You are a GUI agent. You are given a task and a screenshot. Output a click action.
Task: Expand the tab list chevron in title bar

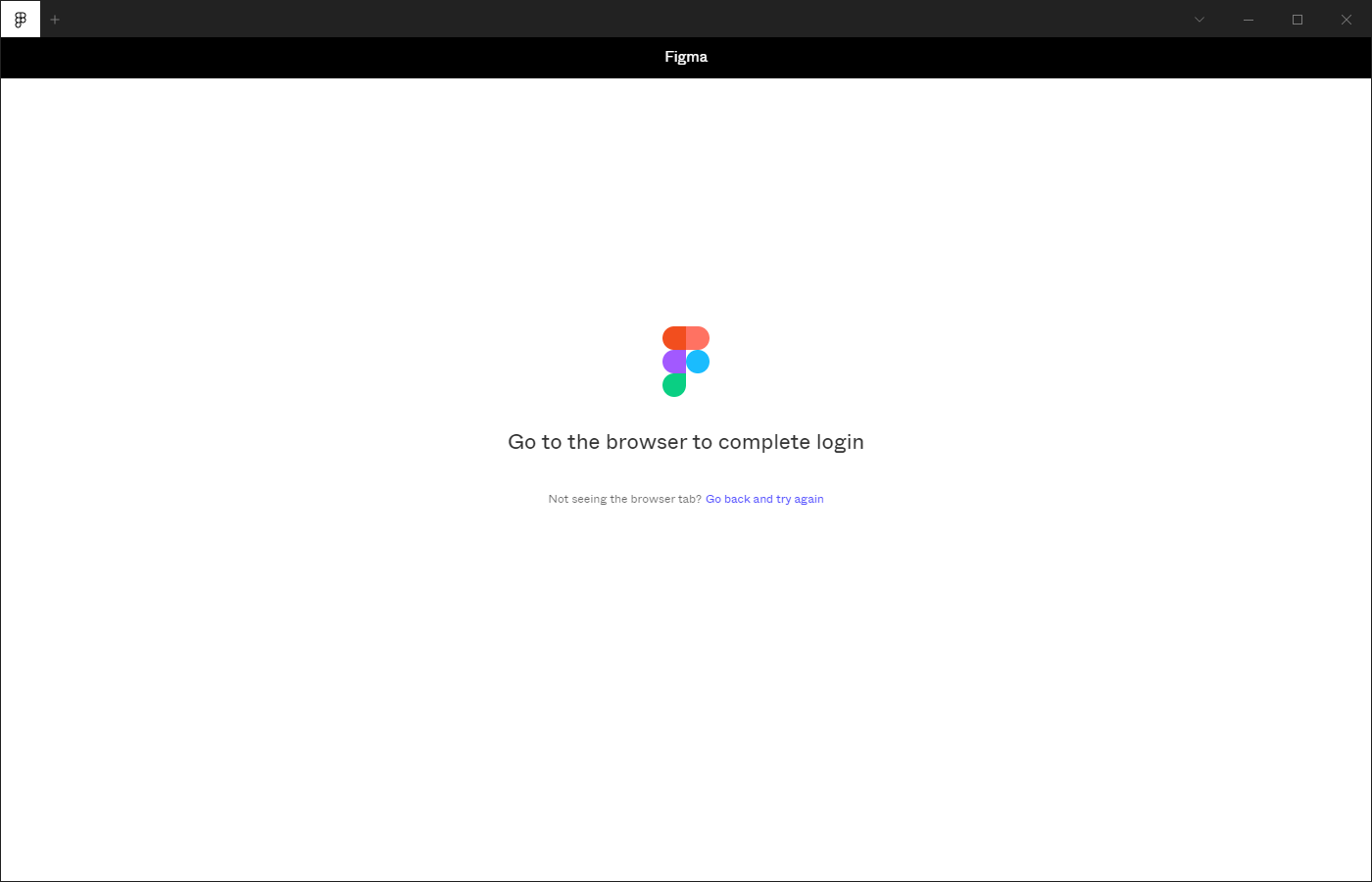[1200, 20]
